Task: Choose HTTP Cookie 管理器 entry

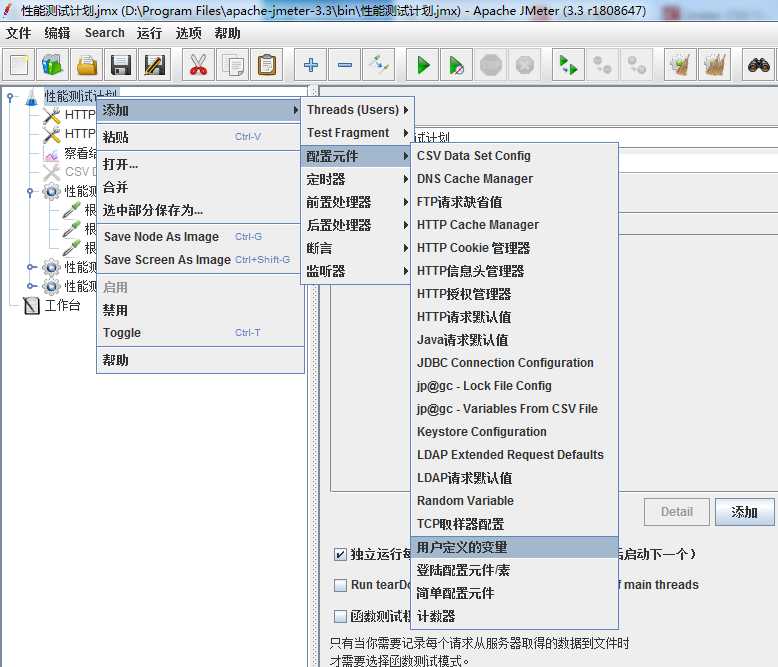Action: [x=515, y=248]
